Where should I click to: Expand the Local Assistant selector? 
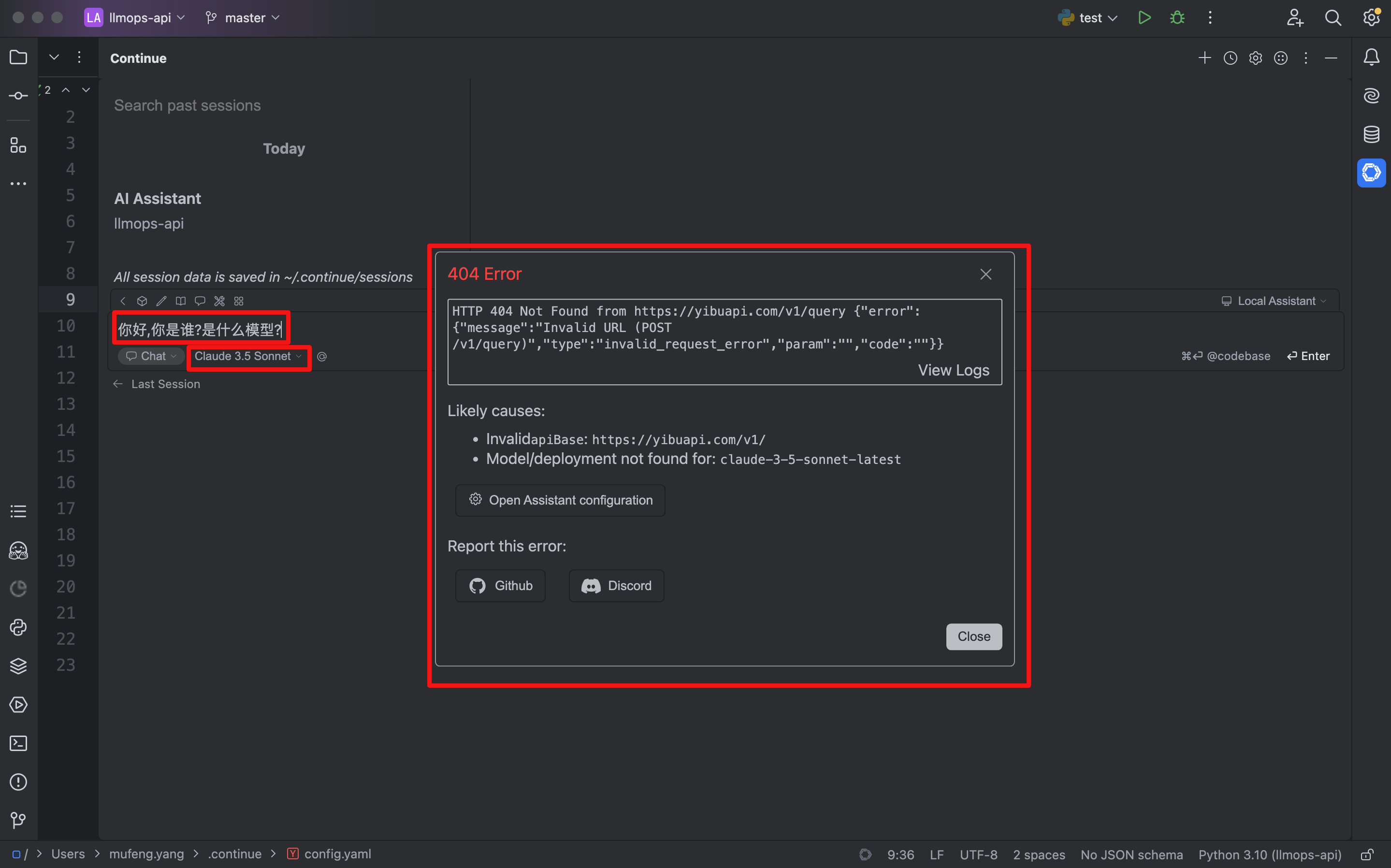[1275, 300]
